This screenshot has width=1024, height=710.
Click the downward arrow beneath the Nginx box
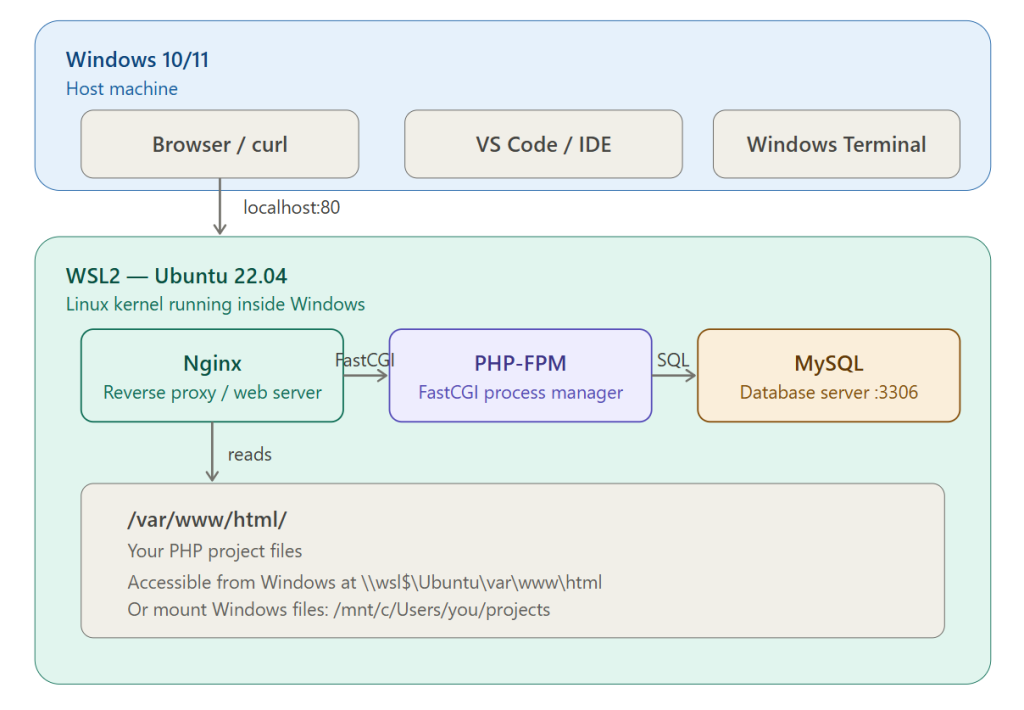coord(212,452)
